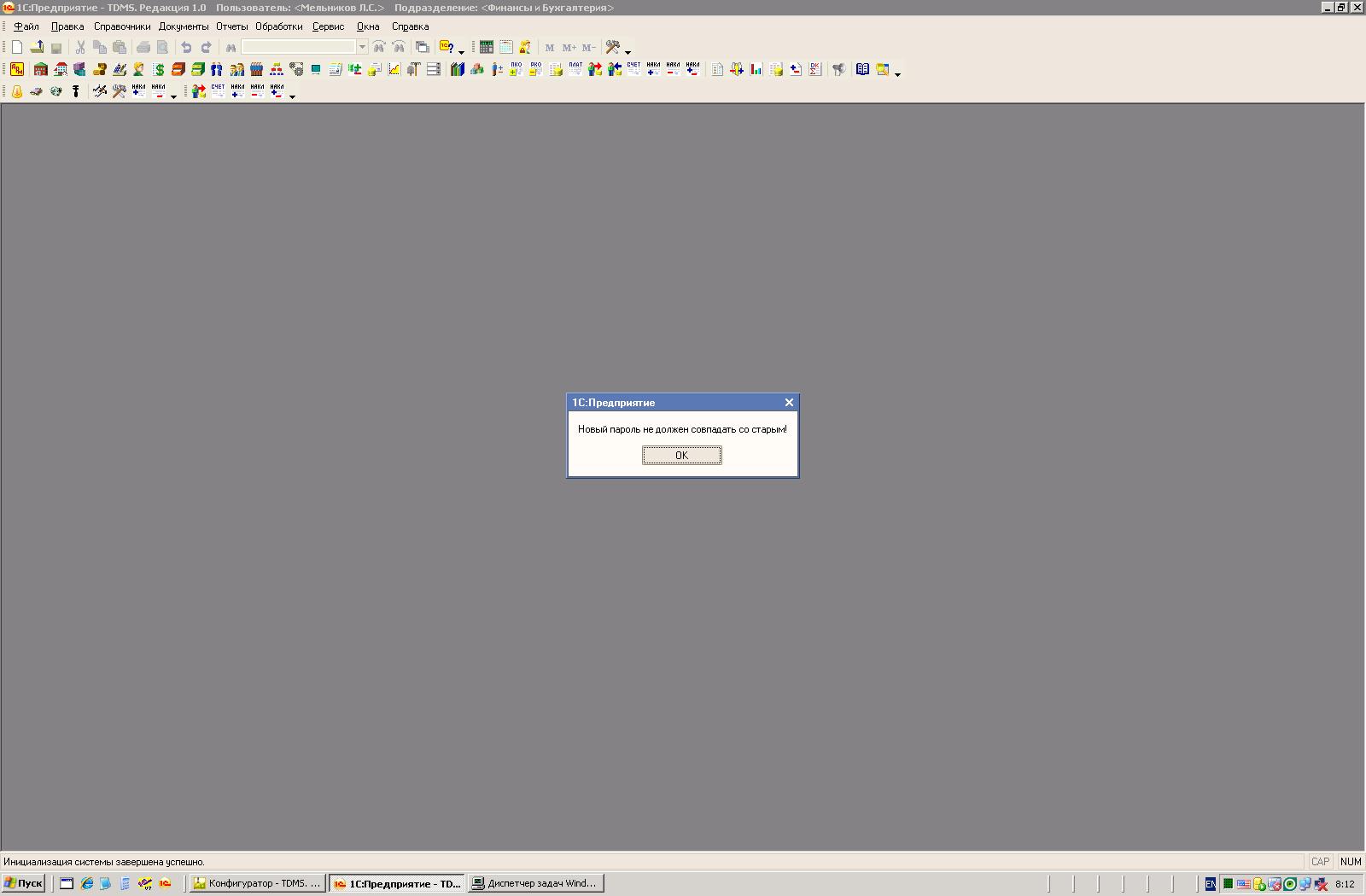
Task: Click the green books library icon
Action: click(458, 69)
